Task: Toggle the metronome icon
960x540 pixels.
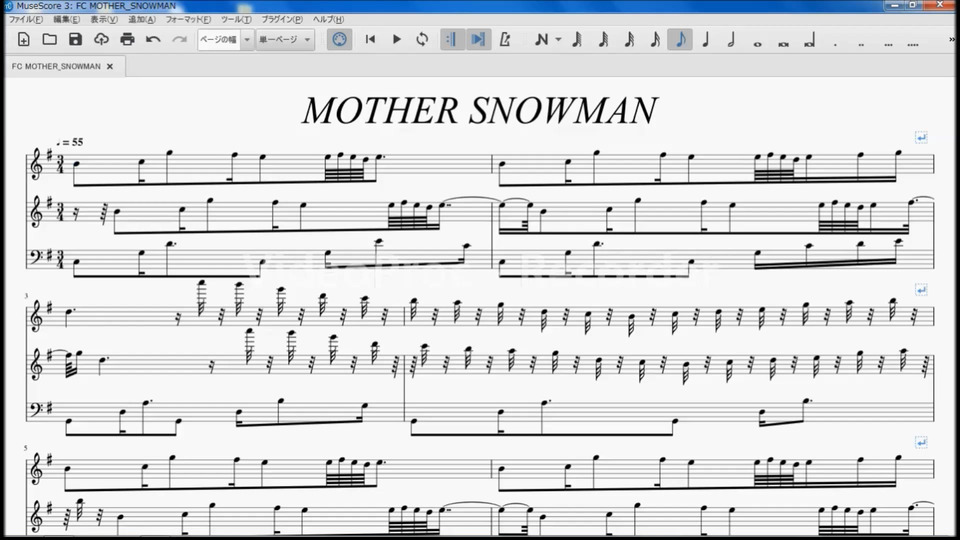Action: tap(504, 40)
